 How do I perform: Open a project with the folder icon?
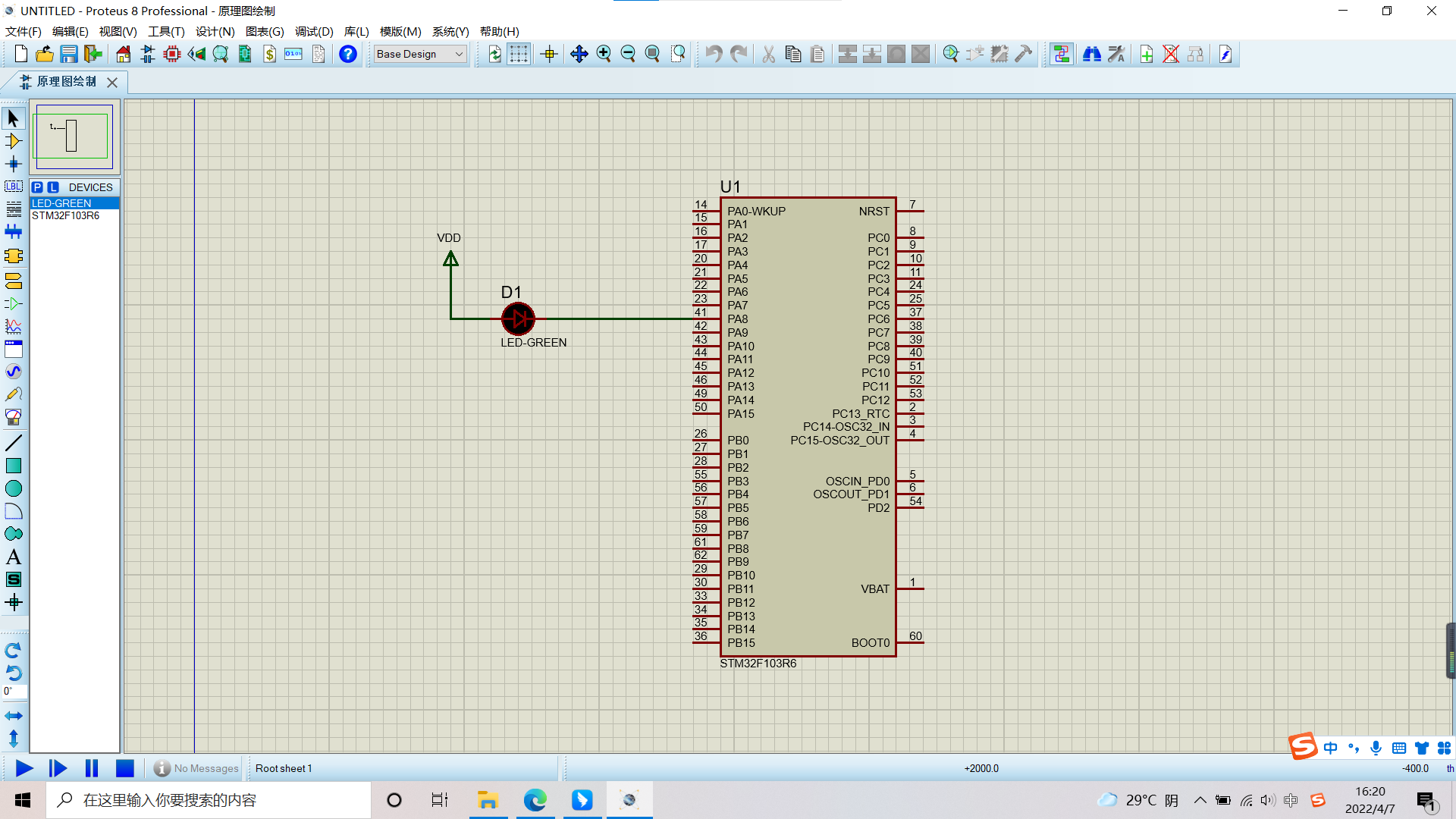[x=45, y=54]
